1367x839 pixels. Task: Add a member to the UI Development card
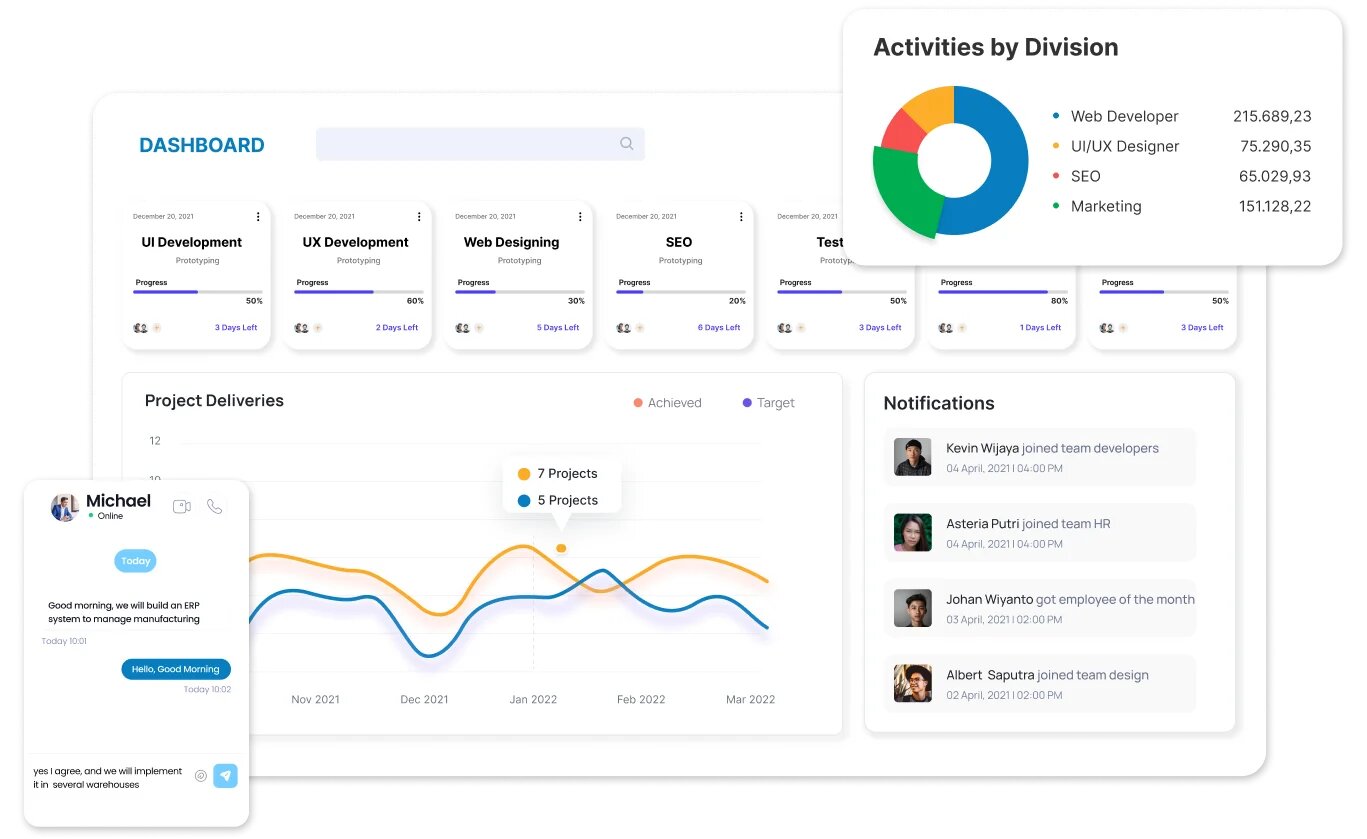[x=159, y=327]
